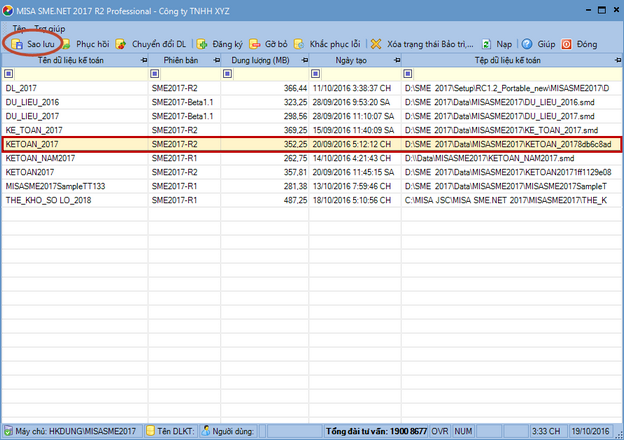Screen dimensions: 624x440
Task: Click the Đóng button label
Action: (587, 44)
